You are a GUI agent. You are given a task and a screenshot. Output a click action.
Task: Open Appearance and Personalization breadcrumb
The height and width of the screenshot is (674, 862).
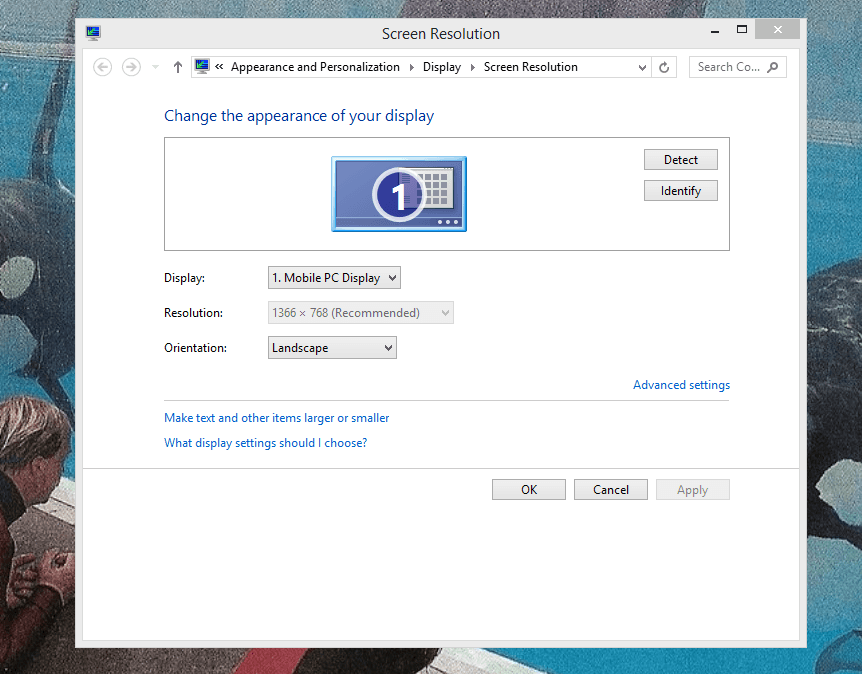[315, 67]
